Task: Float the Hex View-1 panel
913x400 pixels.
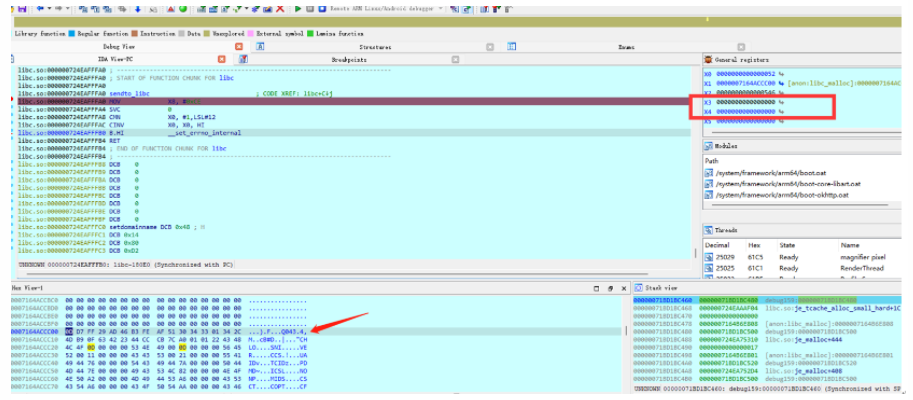Action: point(610,288)
